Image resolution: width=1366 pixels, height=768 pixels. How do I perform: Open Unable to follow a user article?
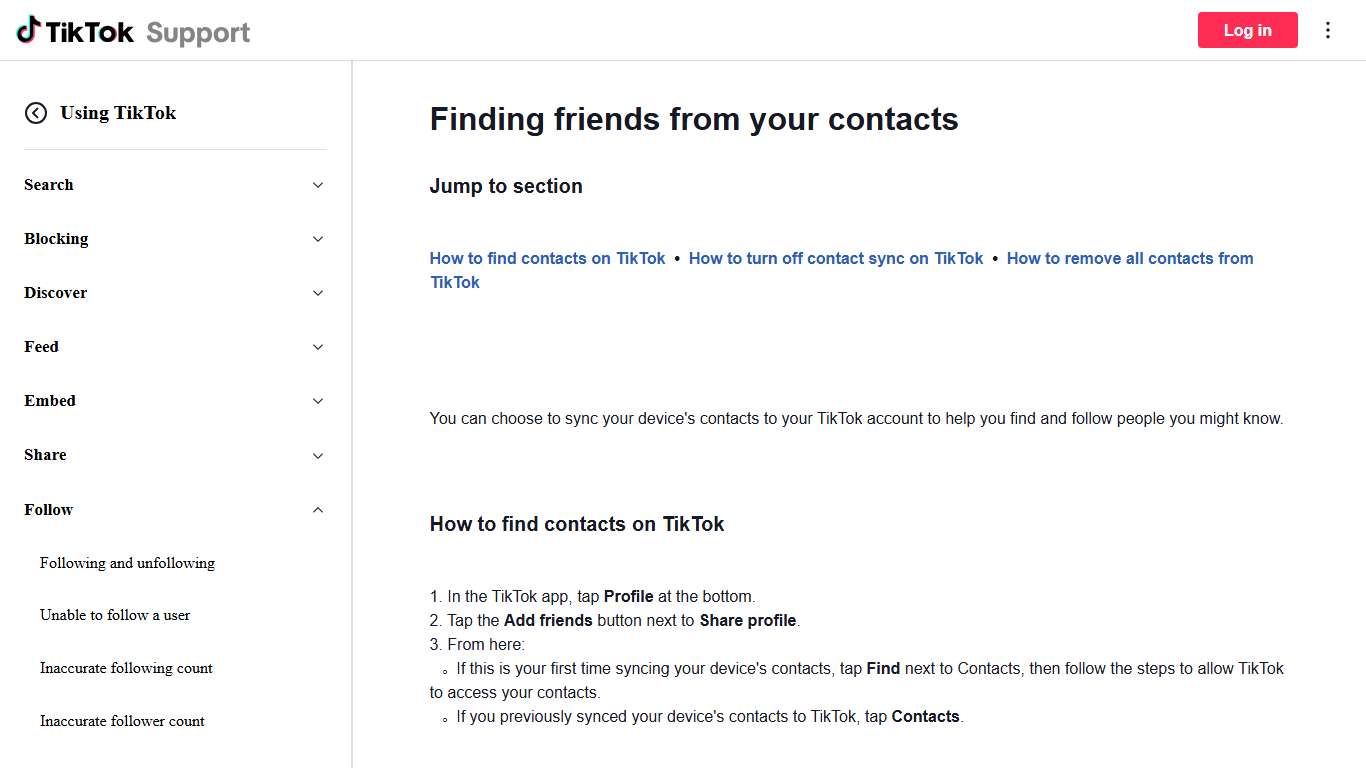click(x=115, y=615)
